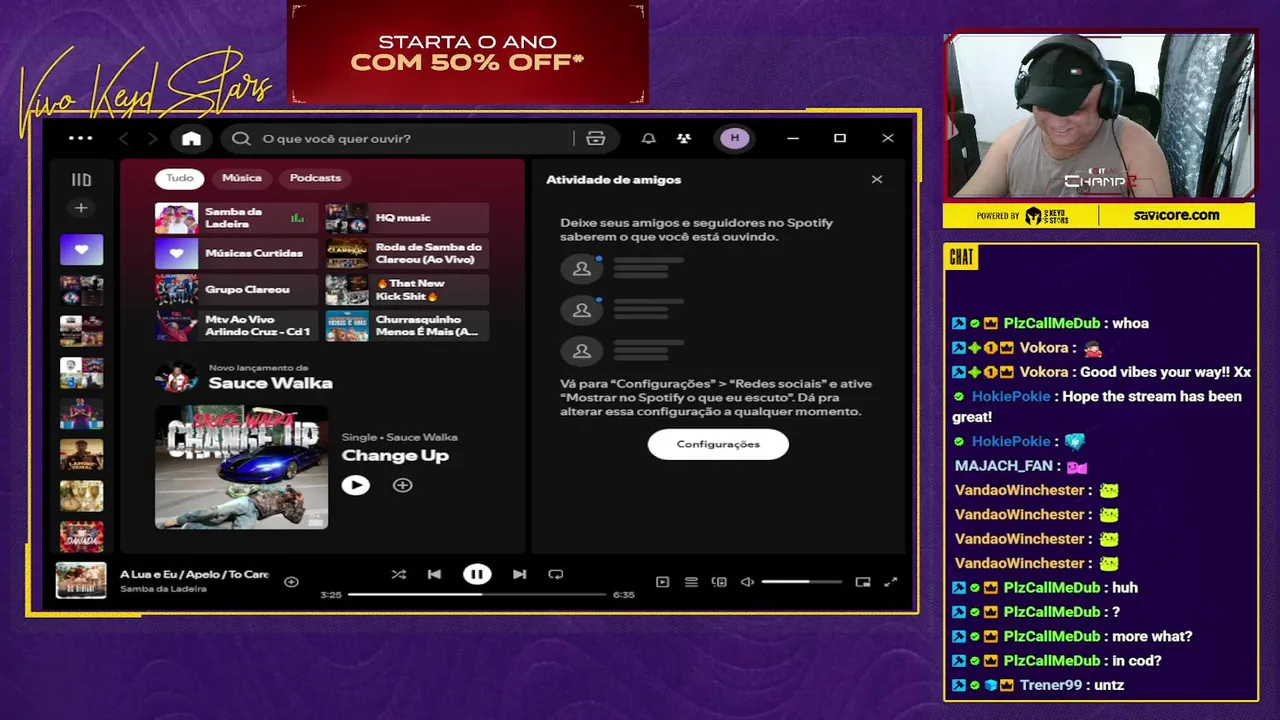Select the "Tudo" filter chip
This screenshot has width=1280, height=720.
[180, 178]
